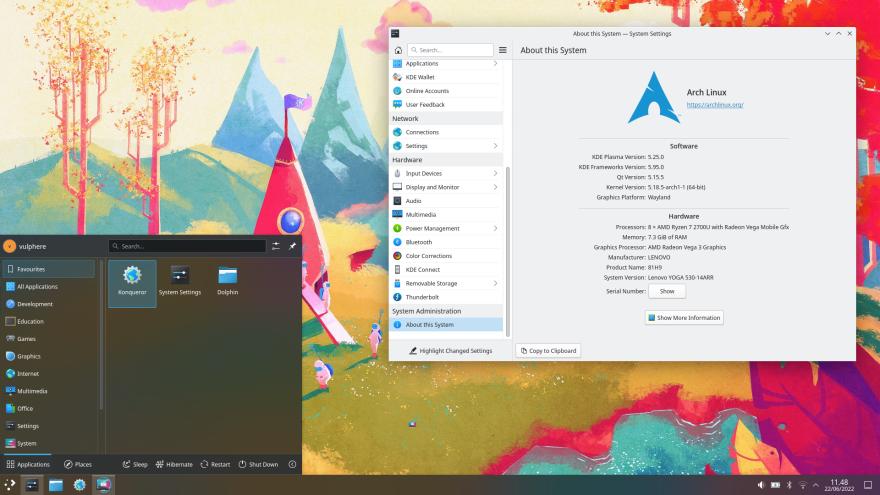Open Multimedia category in the launcher

pos(49,391)
